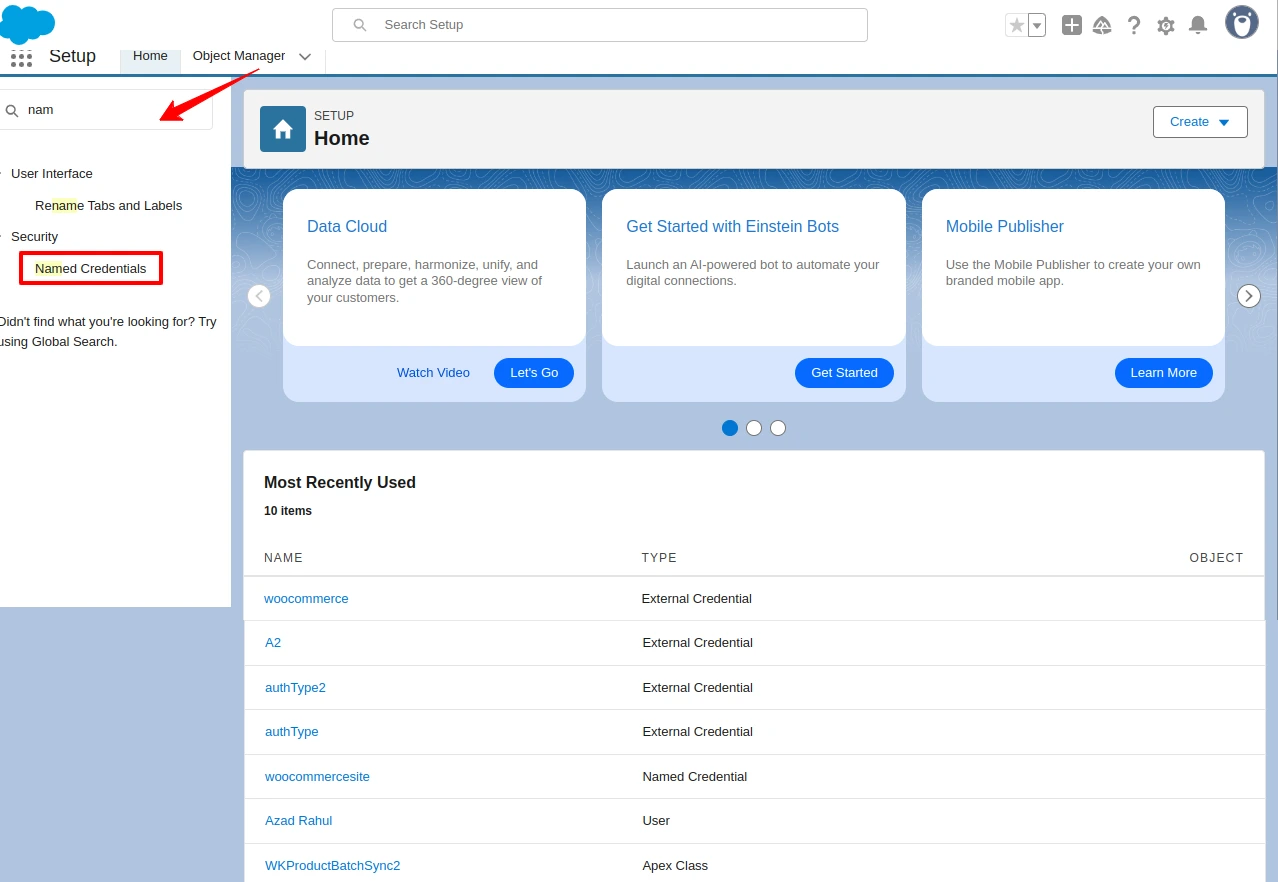Image resolution: width=1278 pixels, height=882 pixels.
Task: Open the Setup gear icon
Action: (x=1165, y=24)
